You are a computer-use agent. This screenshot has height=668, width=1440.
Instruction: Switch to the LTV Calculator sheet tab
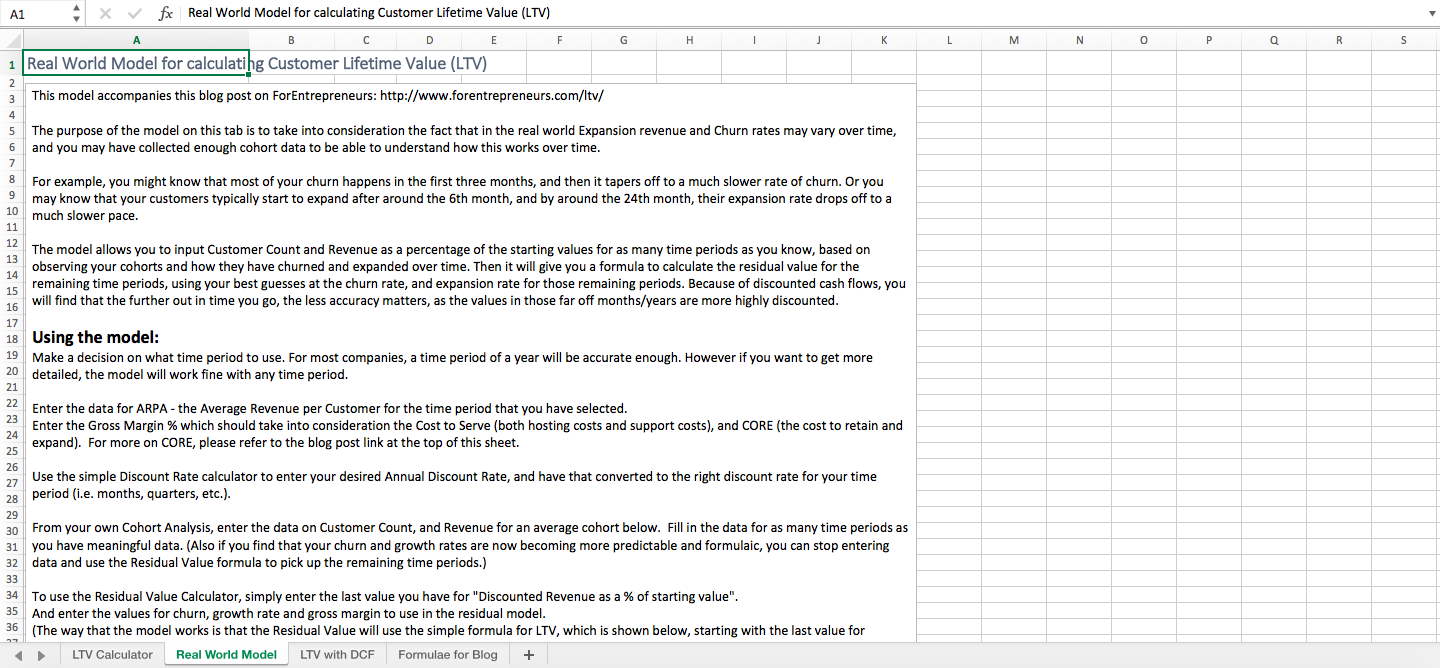coord(112,654)
